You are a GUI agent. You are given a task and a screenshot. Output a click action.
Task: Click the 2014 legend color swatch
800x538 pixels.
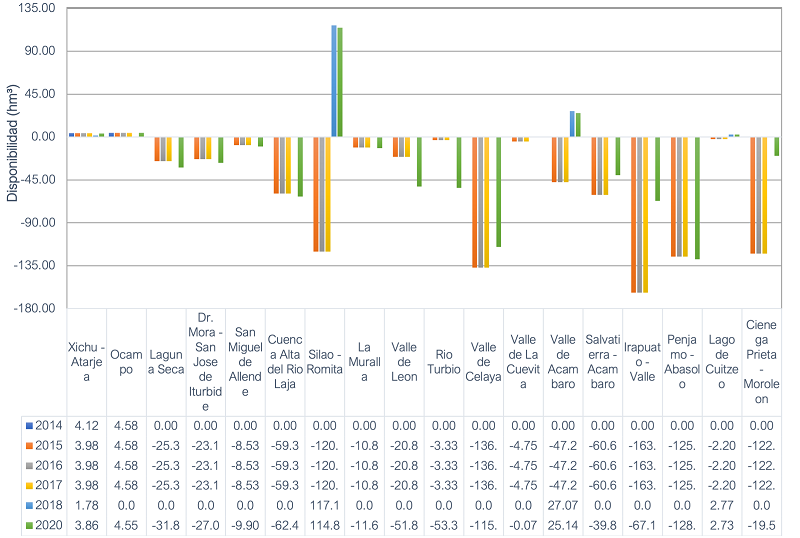point(28,427)
